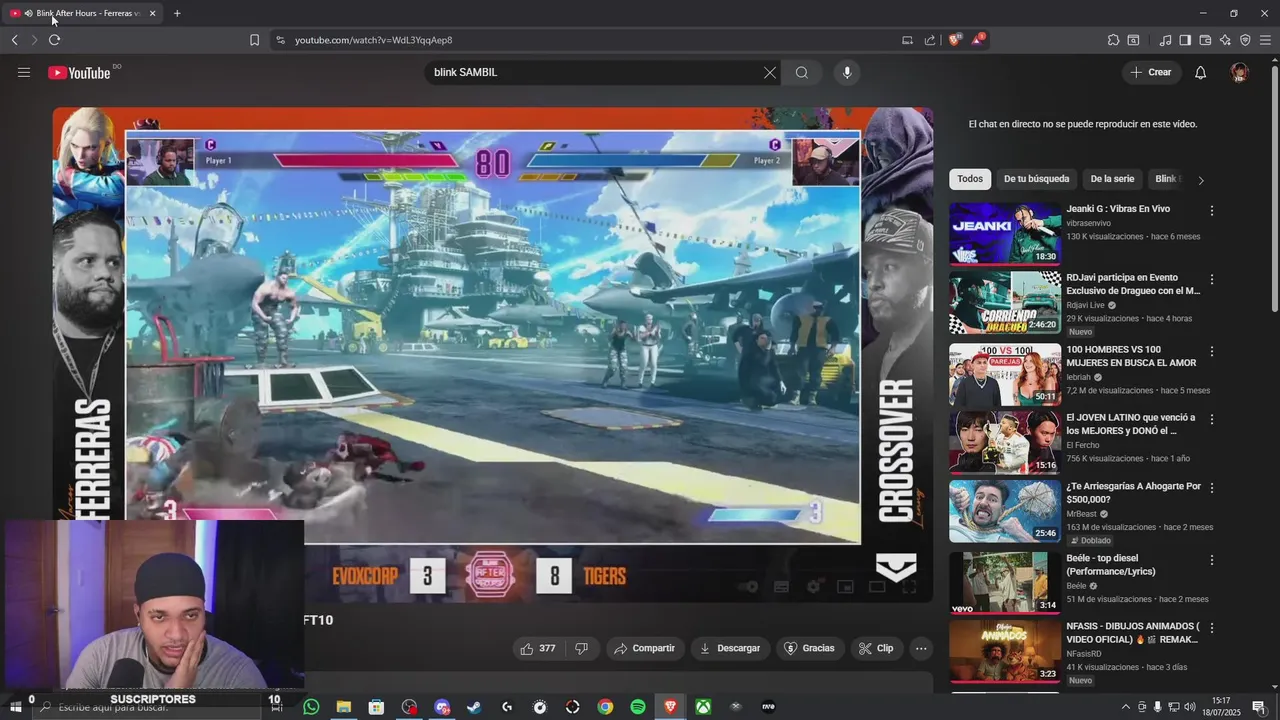Open browser extensions puzzle icon
1280x720 pixels.
(1113, 40)
